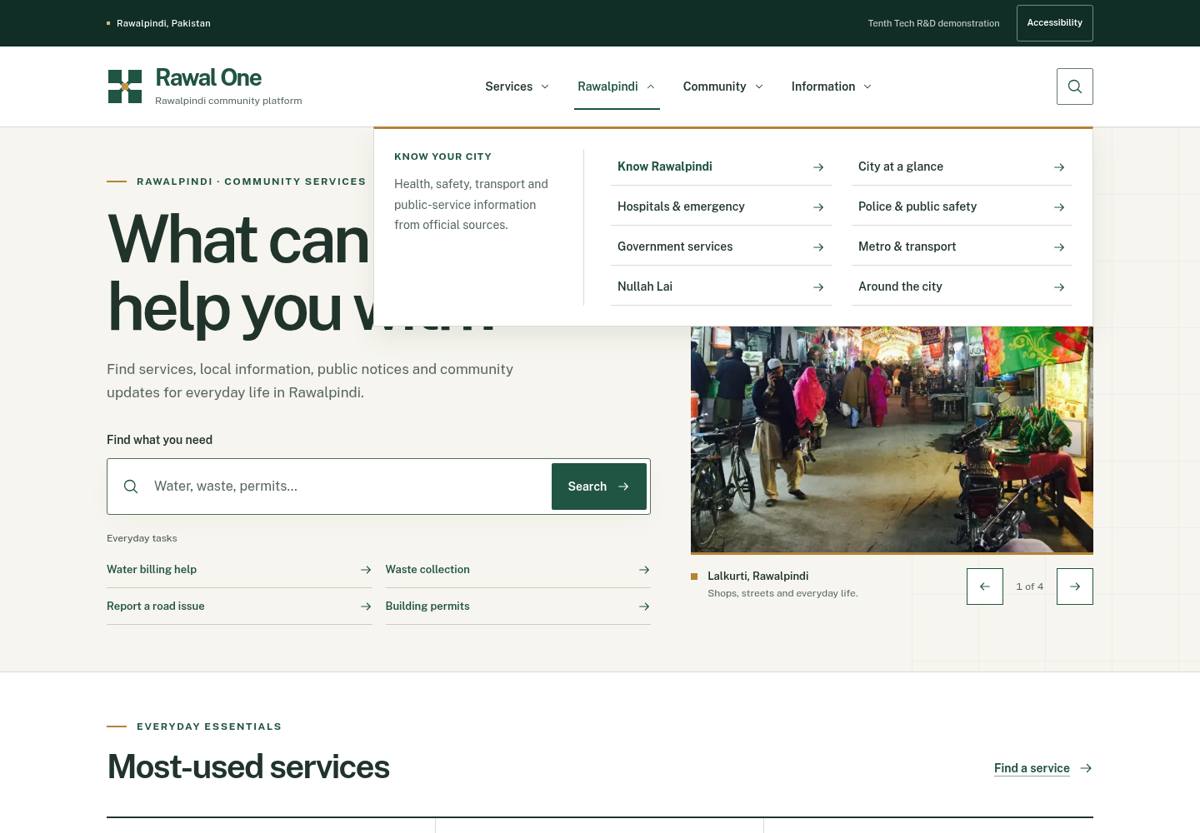Open Government services link
Screen dimensions: 1200x833
tap(721, 247)
